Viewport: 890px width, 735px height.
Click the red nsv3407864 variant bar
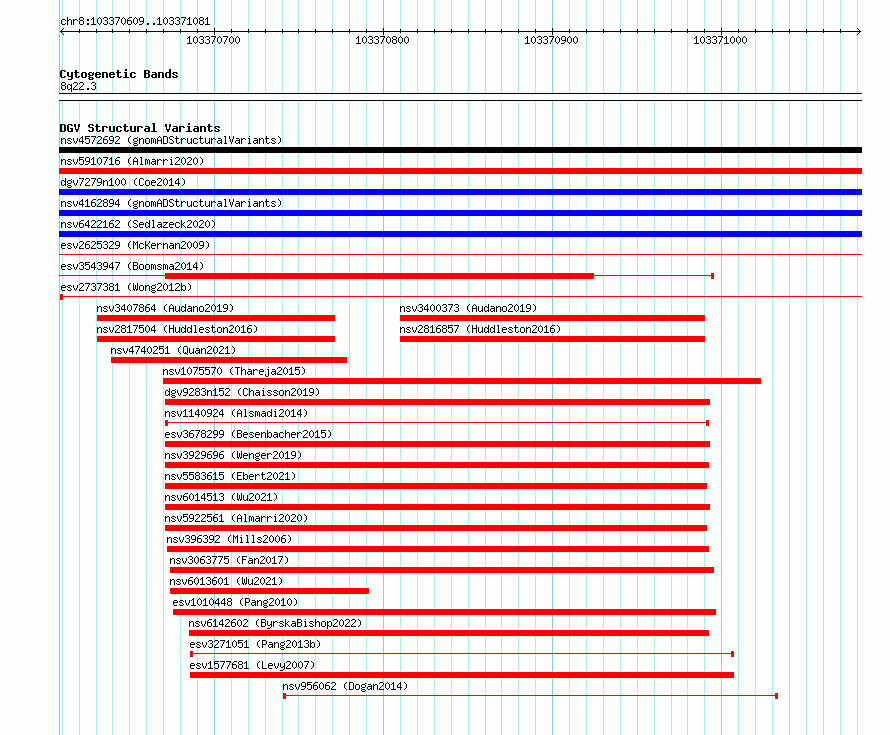[x=216, y=318]
